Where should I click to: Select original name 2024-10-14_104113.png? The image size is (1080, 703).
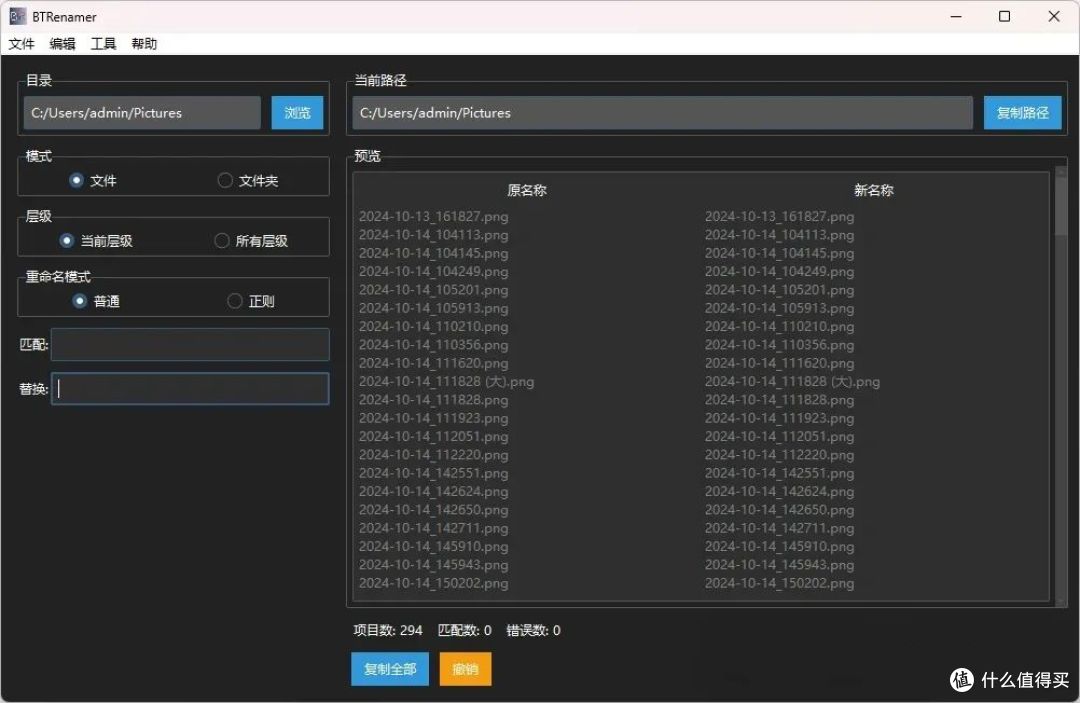pos(433,235)
